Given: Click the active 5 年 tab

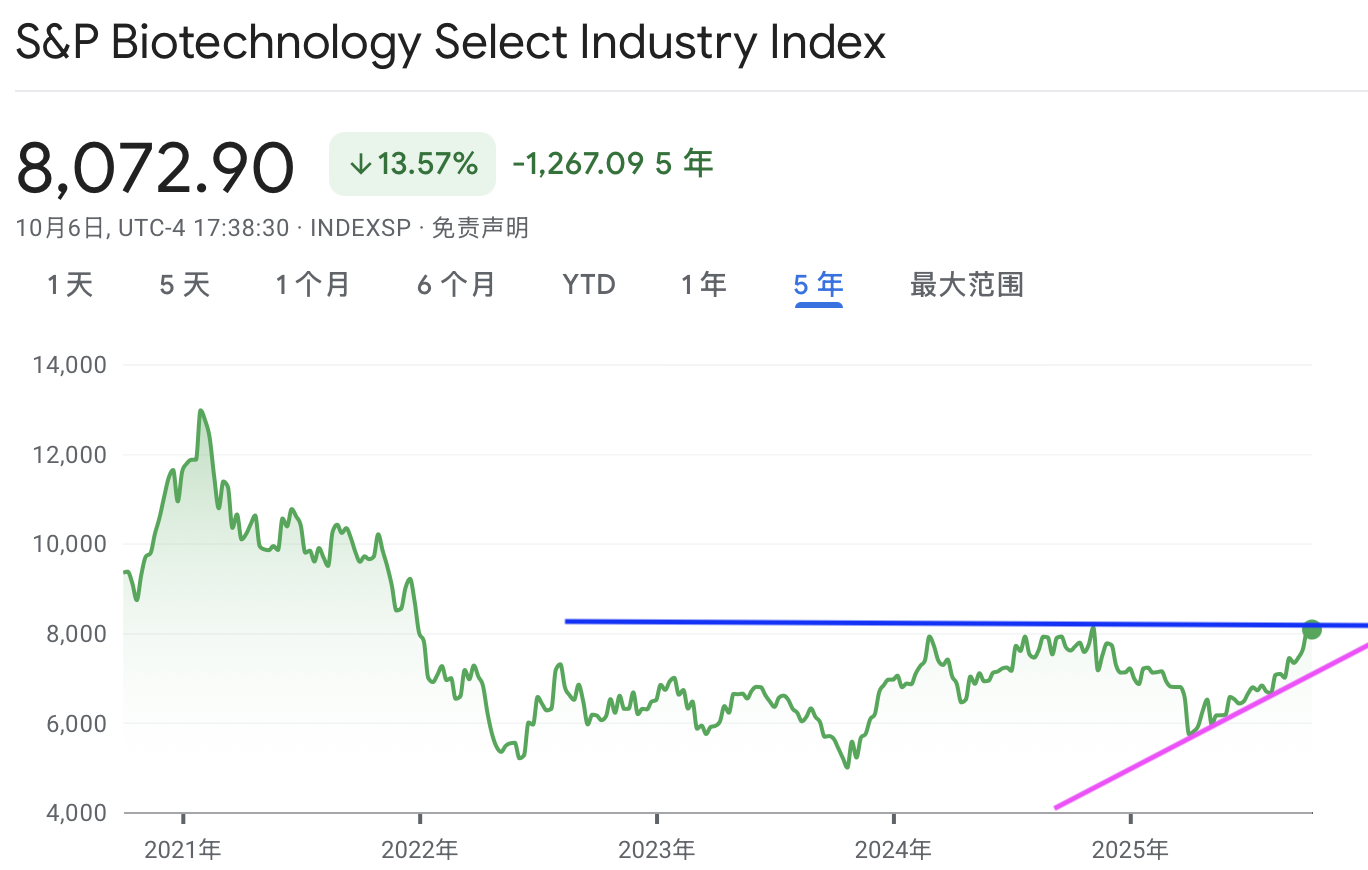Looking at the screenshot, I should point(819,285).
